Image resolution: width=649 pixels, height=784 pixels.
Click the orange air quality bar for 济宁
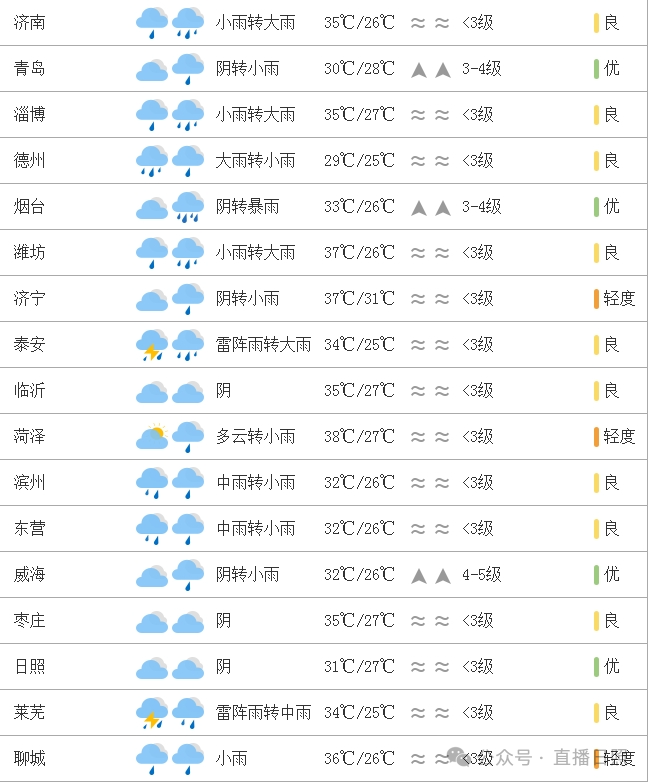click(596, 298)
